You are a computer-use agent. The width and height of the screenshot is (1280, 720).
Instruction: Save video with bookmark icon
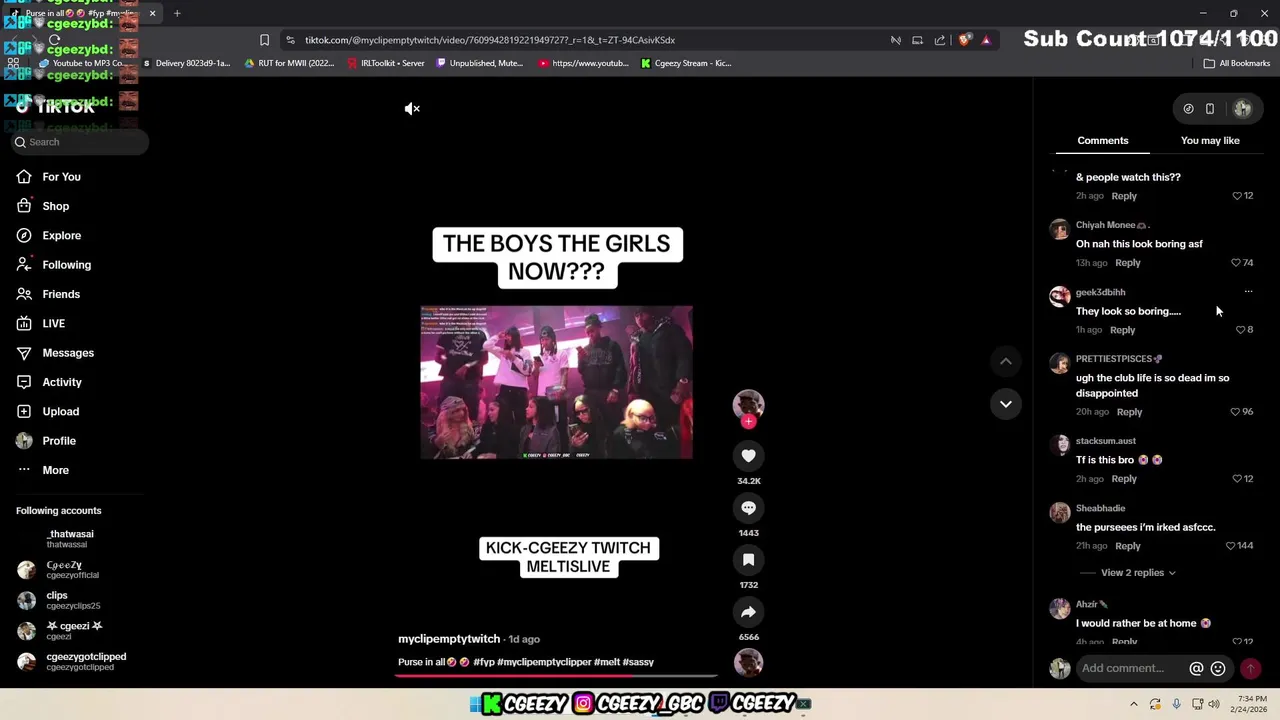pos(748,560)
